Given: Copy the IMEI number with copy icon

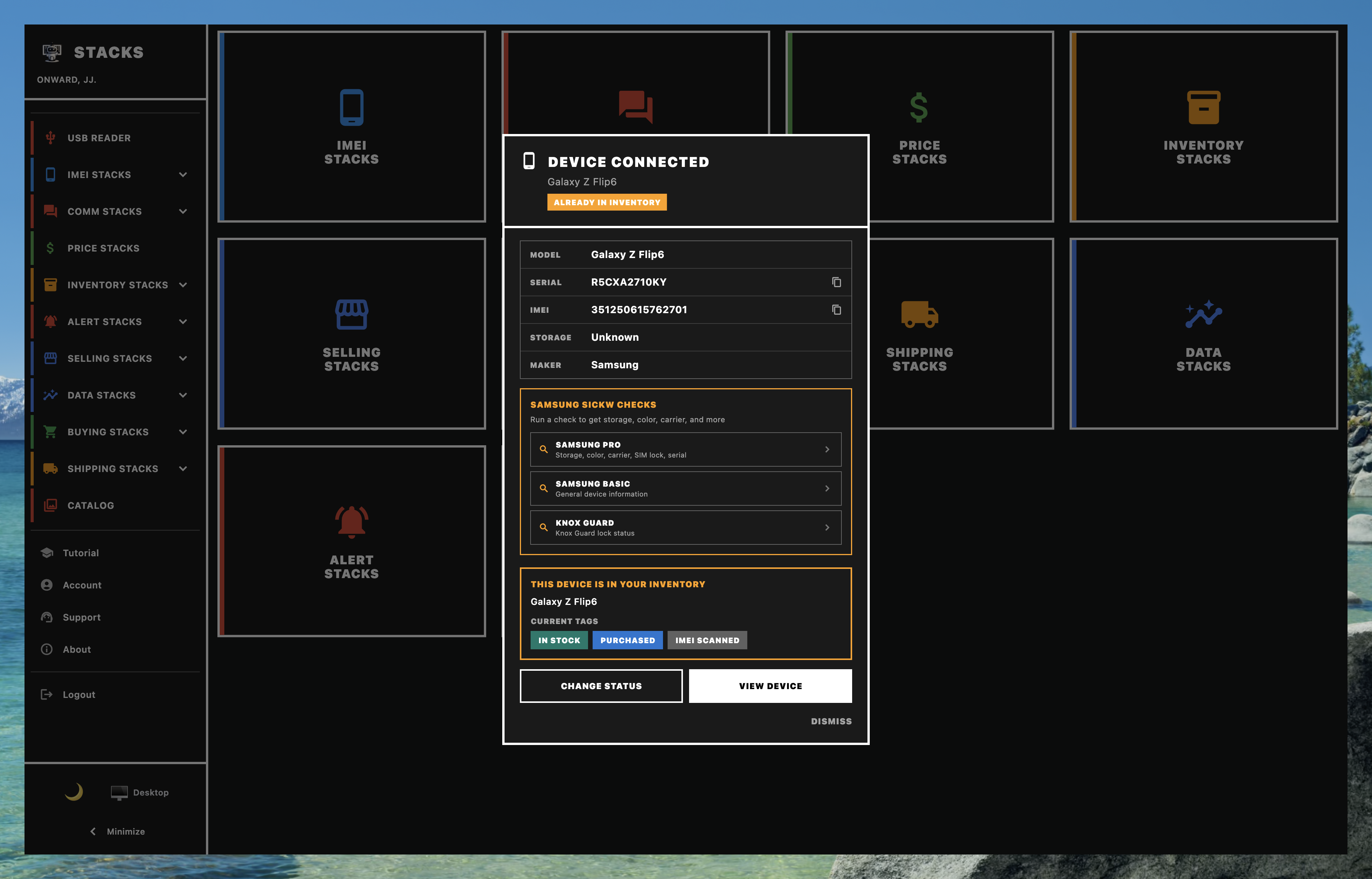Looking at the screenshot, I should click(836, 309).
